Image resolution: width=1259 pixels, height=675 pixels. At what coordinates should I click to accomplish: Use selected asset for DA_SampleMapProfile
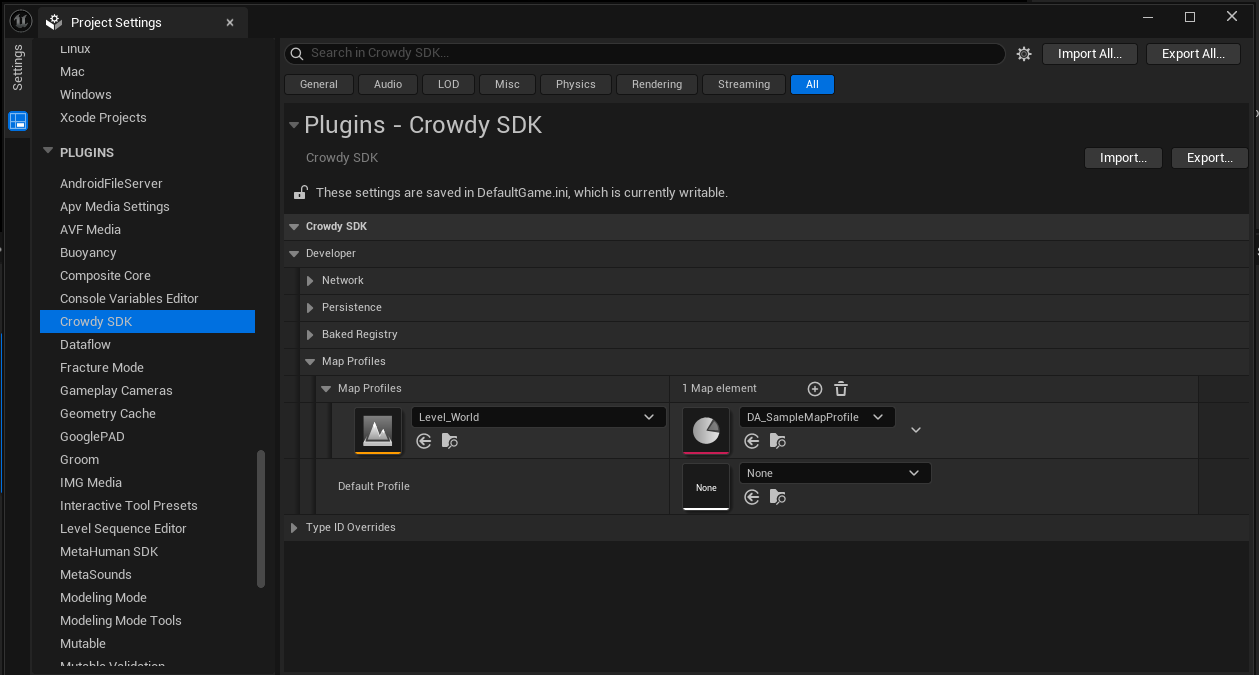coord(752,441)
